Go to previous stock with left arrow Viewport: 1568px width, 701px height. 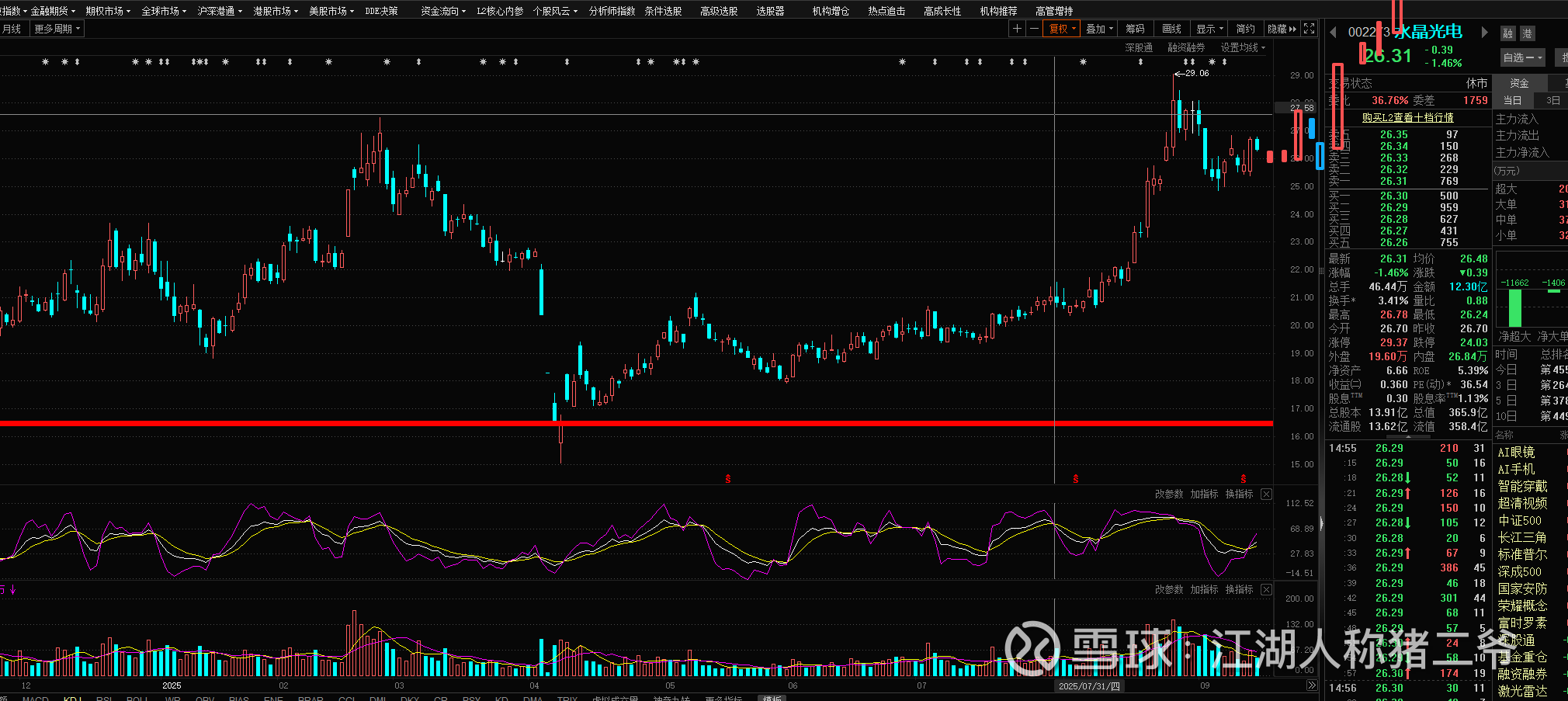coord(1333,33)
